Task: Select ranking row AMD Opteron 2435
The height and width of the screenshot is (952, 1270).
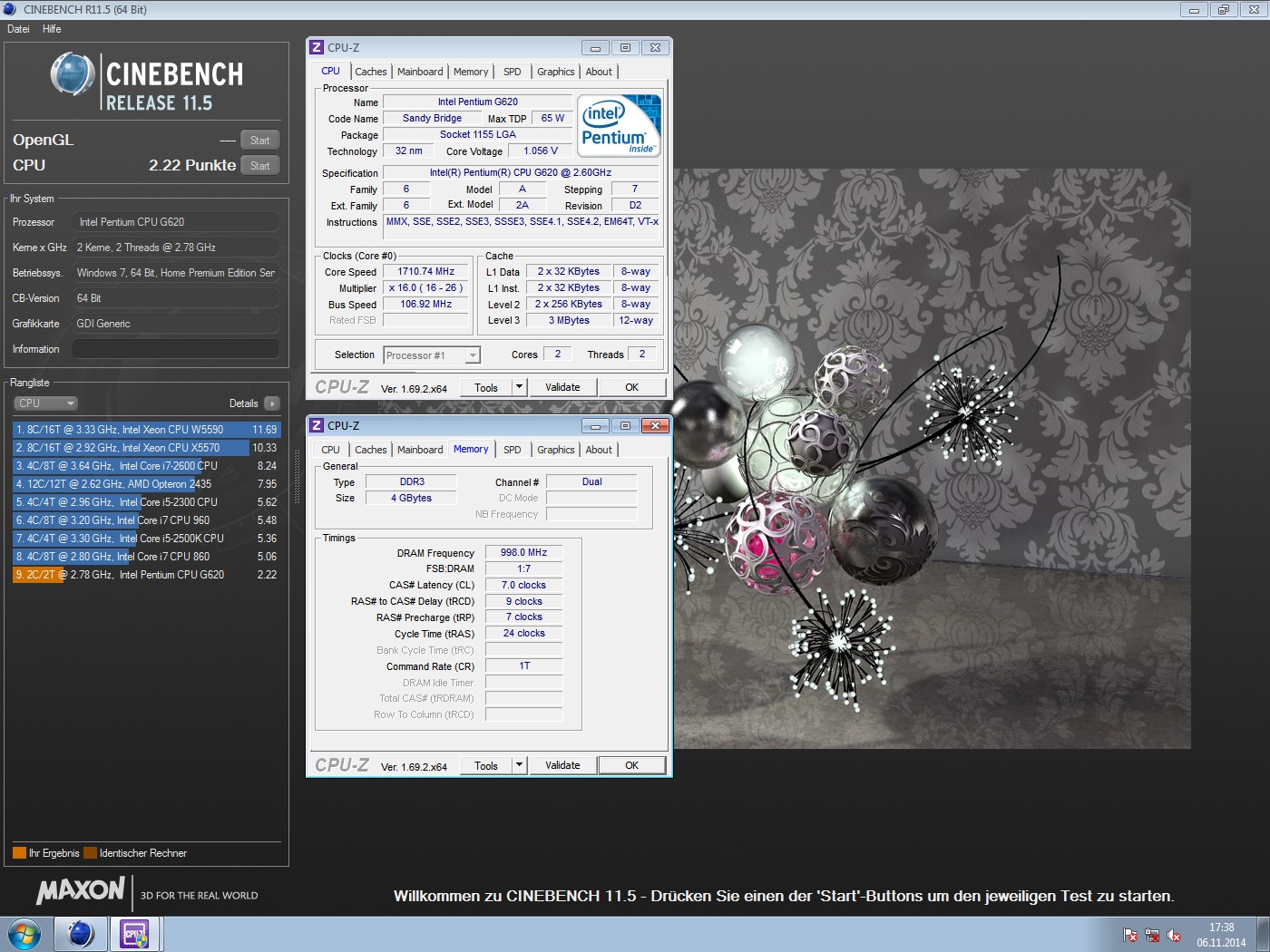Action: click(147, 484)
